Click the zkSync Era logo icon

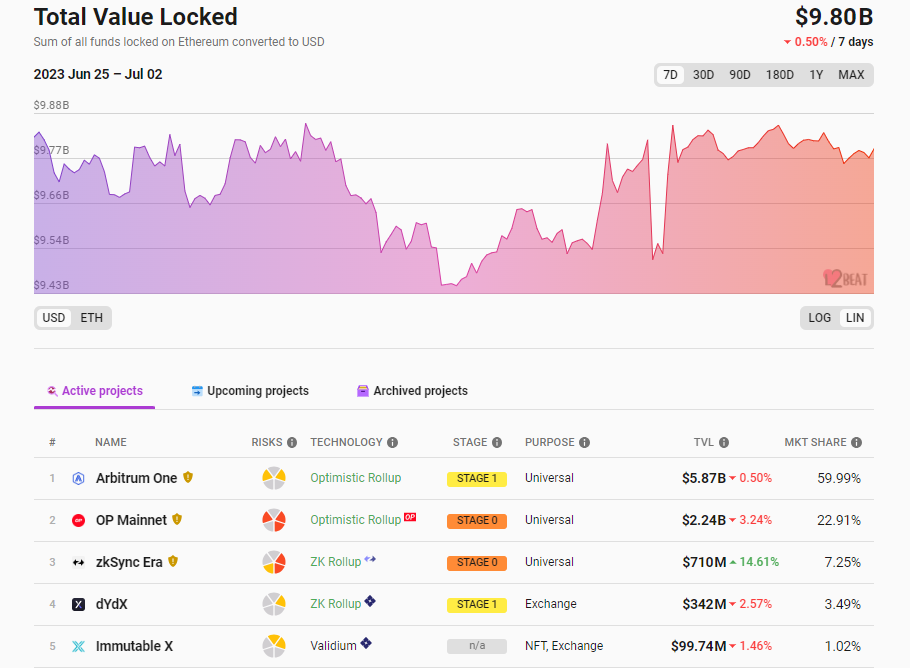pos(78,562)
